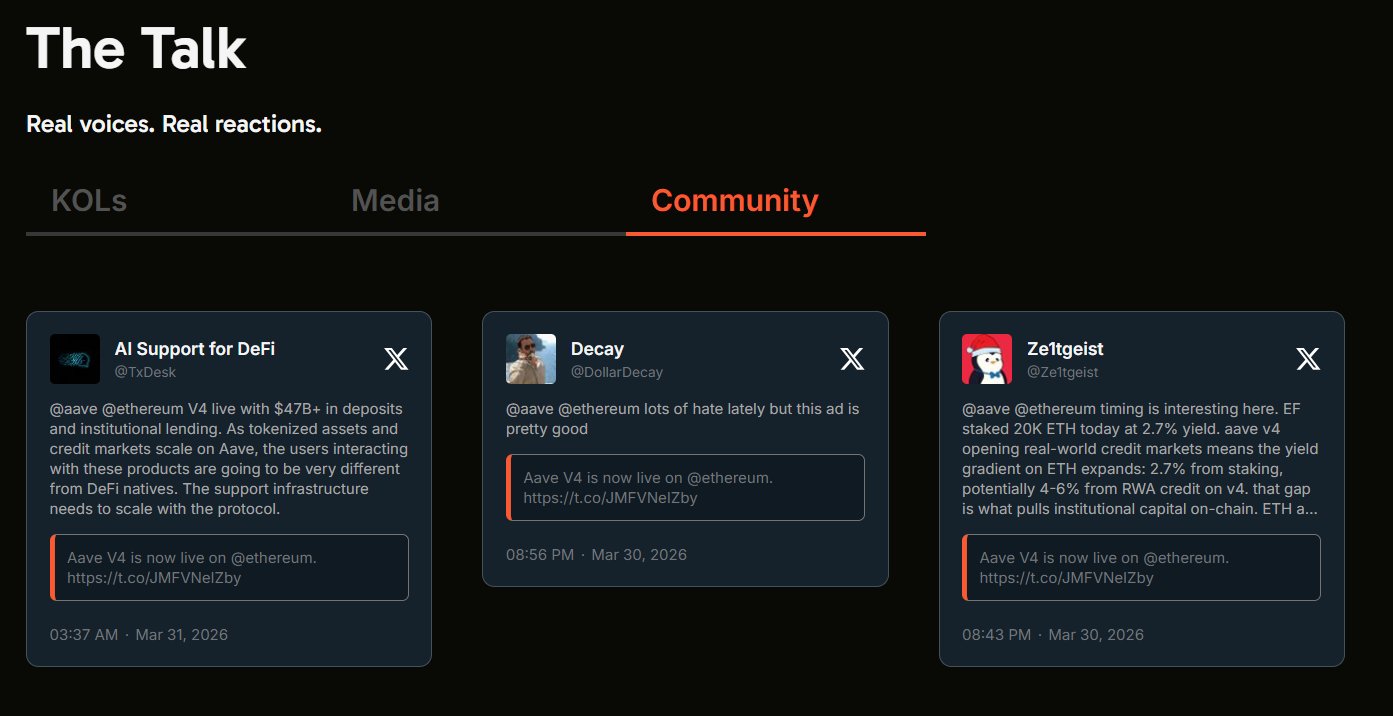
Task: Click the TxDesk profile avatar
Action: coord(75,359)
